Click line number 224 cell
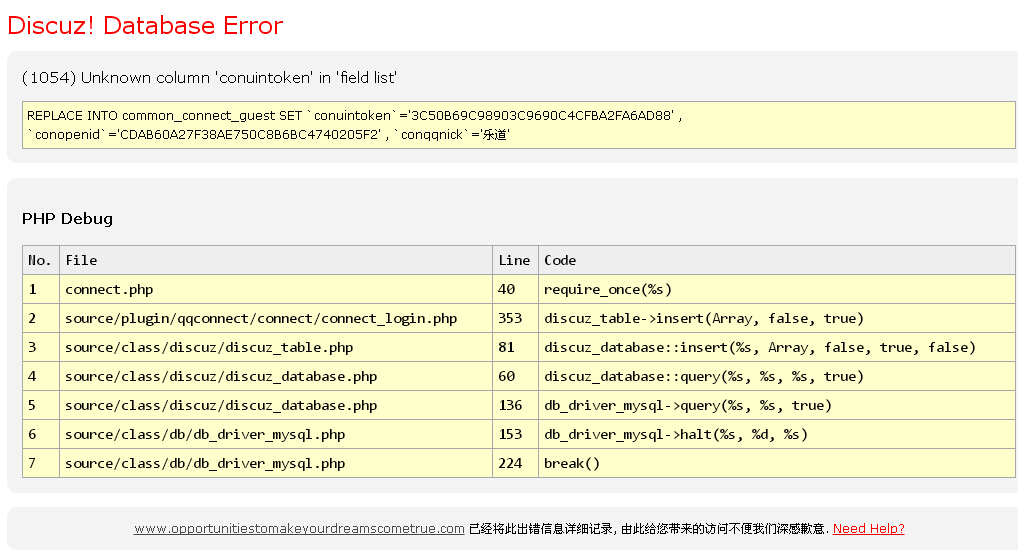 click(515, 464)
